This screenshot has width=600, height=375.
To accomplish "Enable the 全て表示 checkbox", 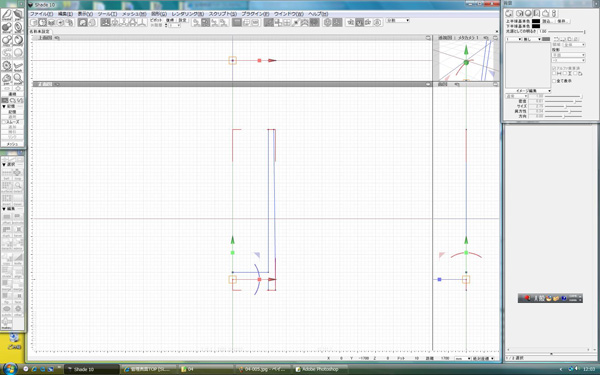I will coord(554,81).
